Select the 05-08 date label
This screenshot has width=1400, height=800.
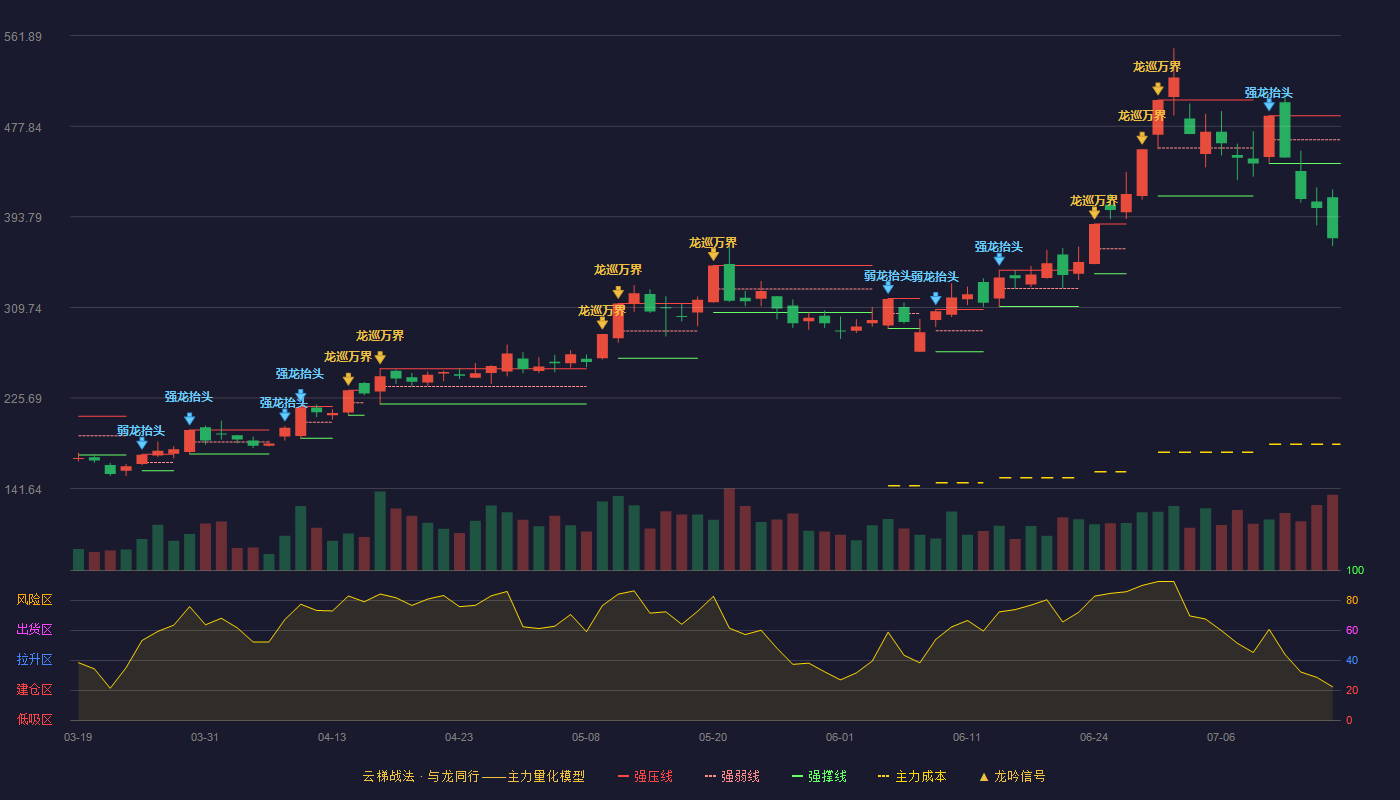pyautogui.click(x=586, y=737)
